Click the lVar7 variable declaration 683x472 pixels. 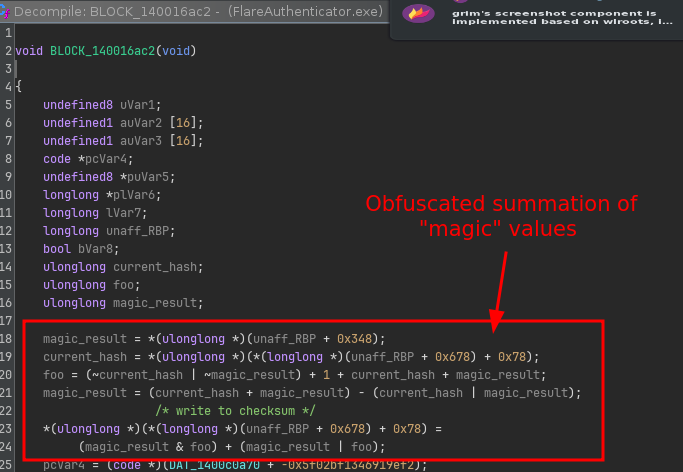click(x=118, y=213)
